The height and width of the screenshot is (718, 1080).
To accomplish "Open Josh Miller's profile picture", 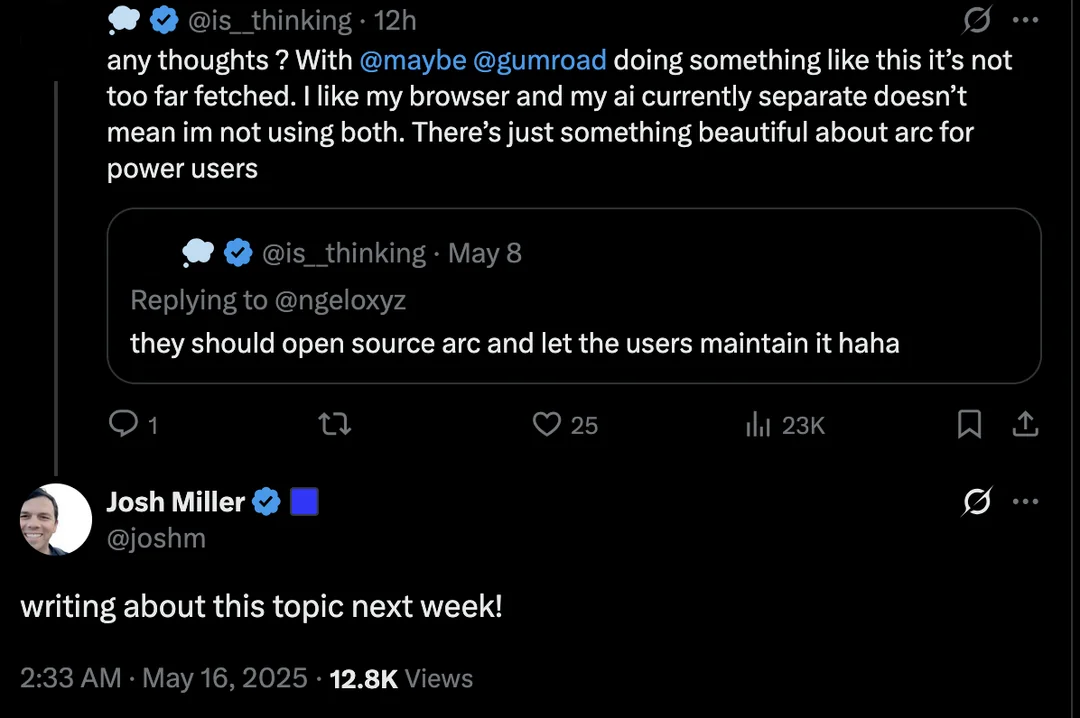I will [56, 519].
